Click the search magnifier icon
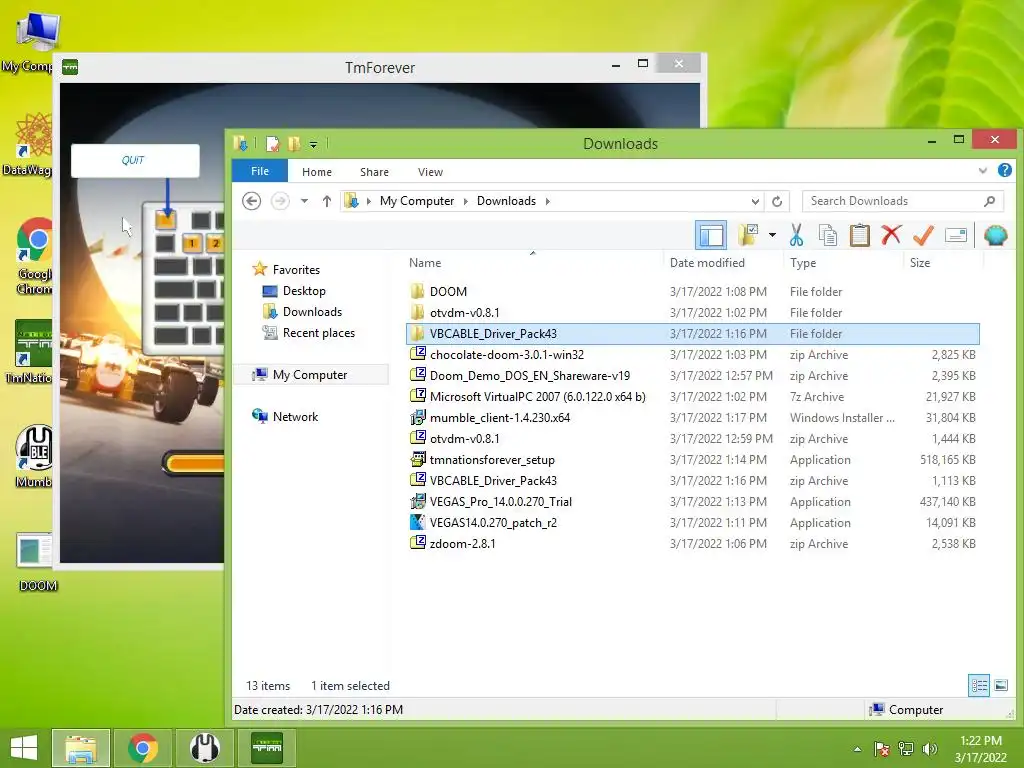This screenshot has width=1024, height=768. pyautogui.click(x=989, y=201)
